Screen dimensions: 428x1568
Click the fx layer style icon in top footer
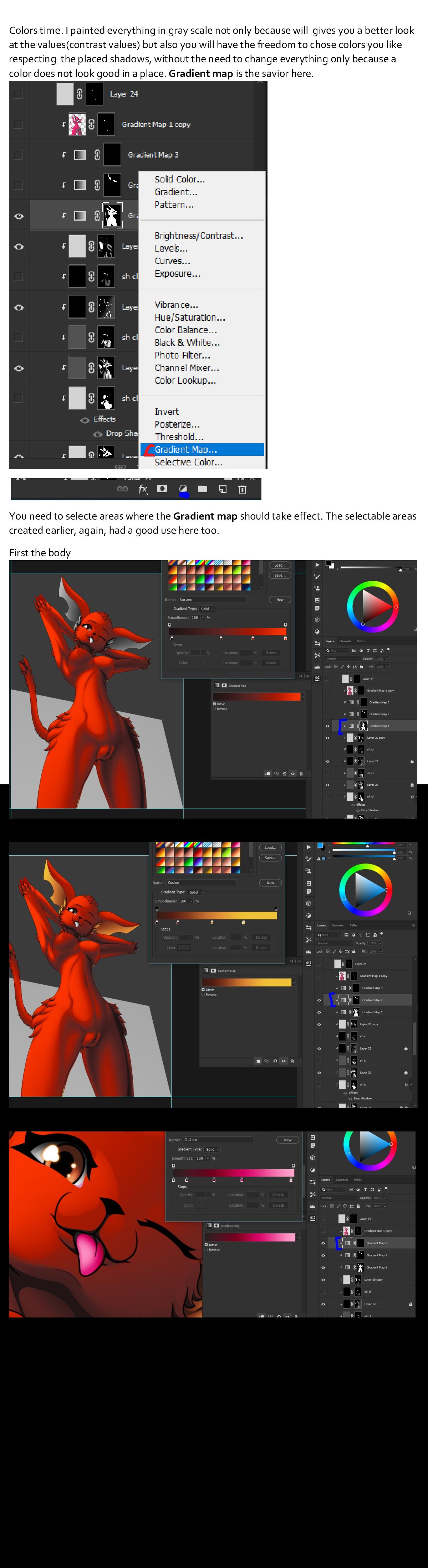(143, 489)
